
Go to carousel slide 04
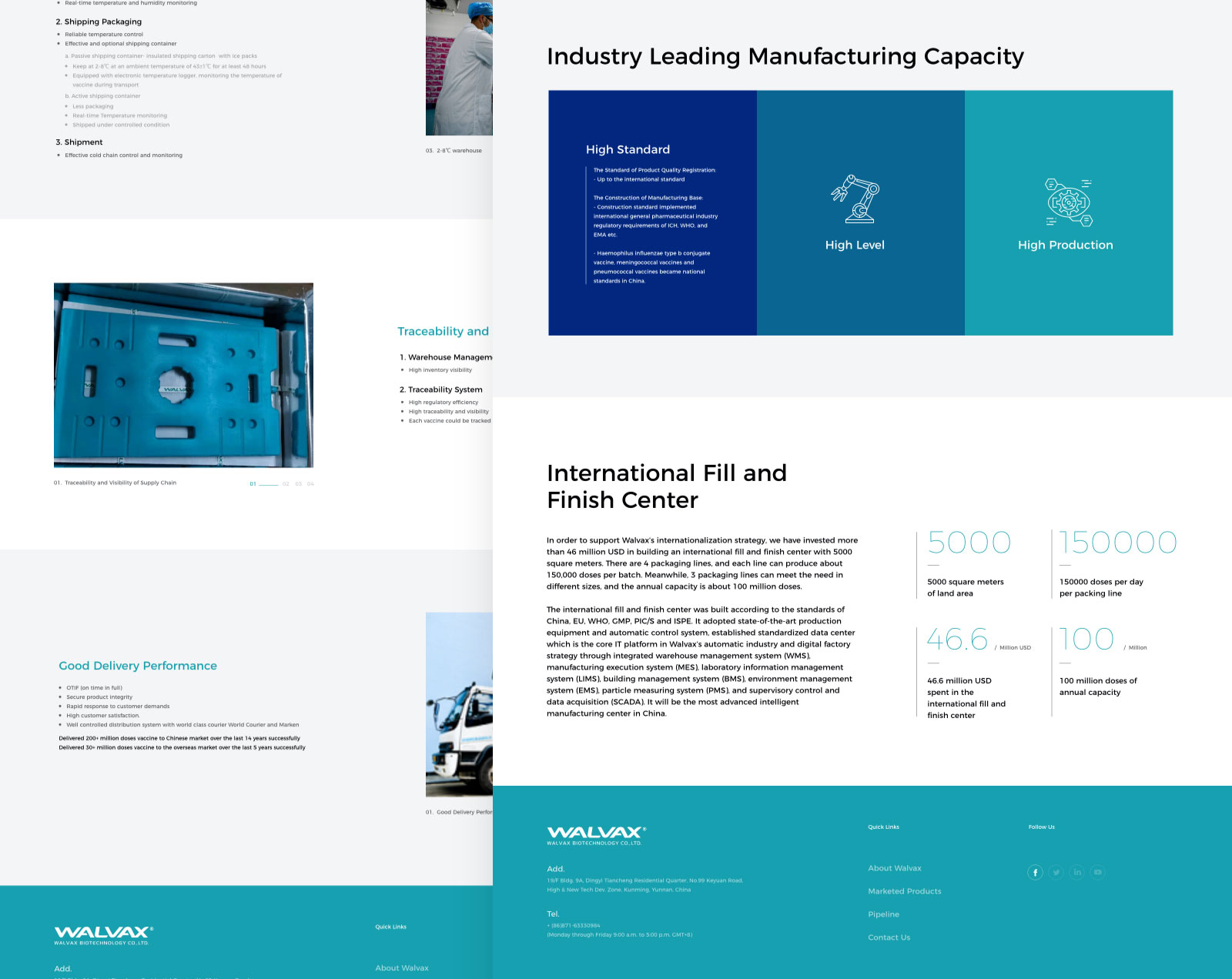(x=310, y=484)
